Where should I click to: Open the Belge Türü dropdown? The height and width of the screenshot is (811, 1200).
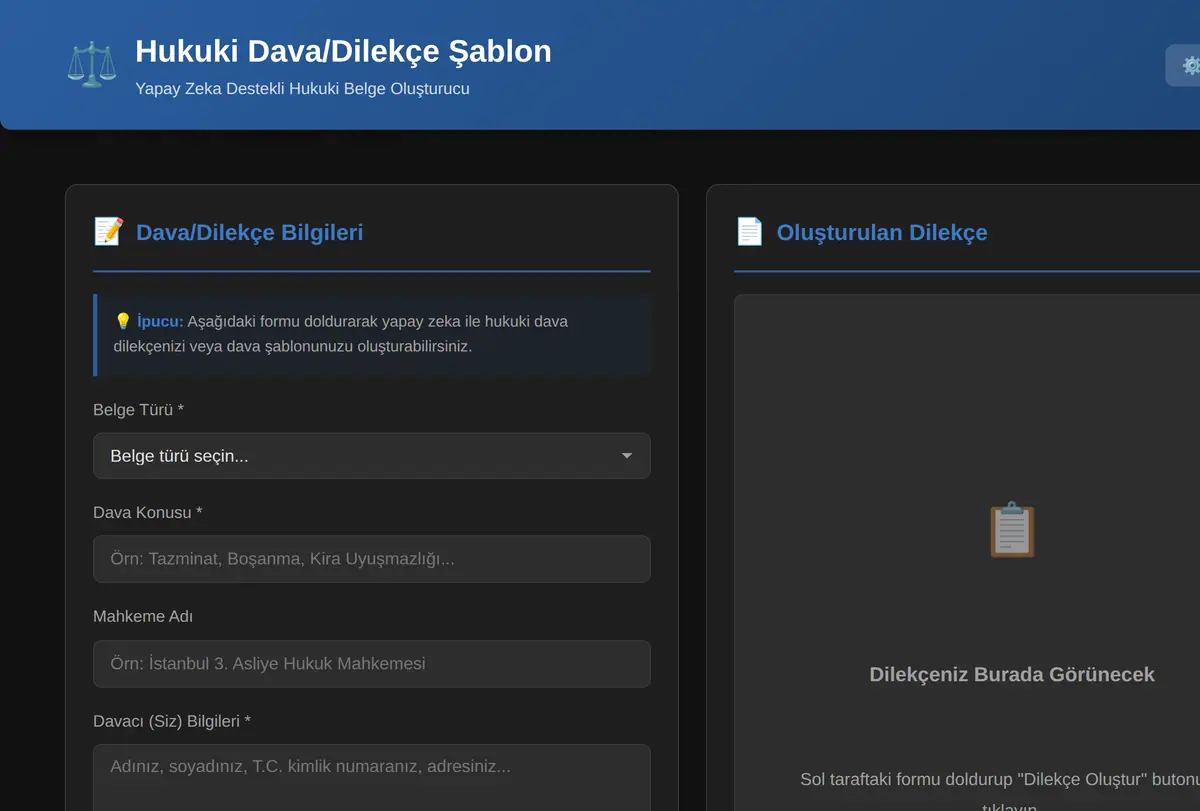coord(372,456)
